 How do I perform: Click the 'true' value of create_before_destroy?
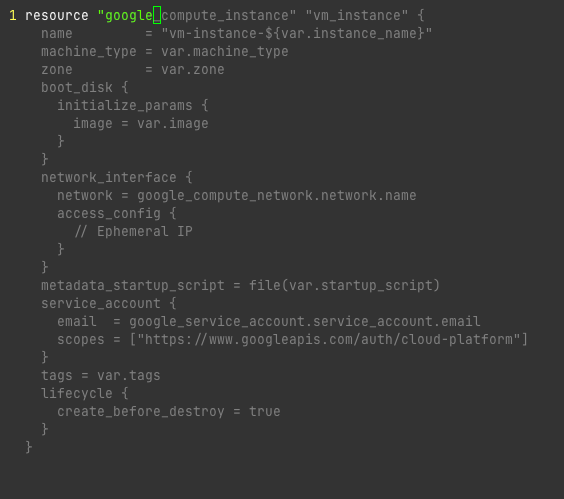coord(264,411)
